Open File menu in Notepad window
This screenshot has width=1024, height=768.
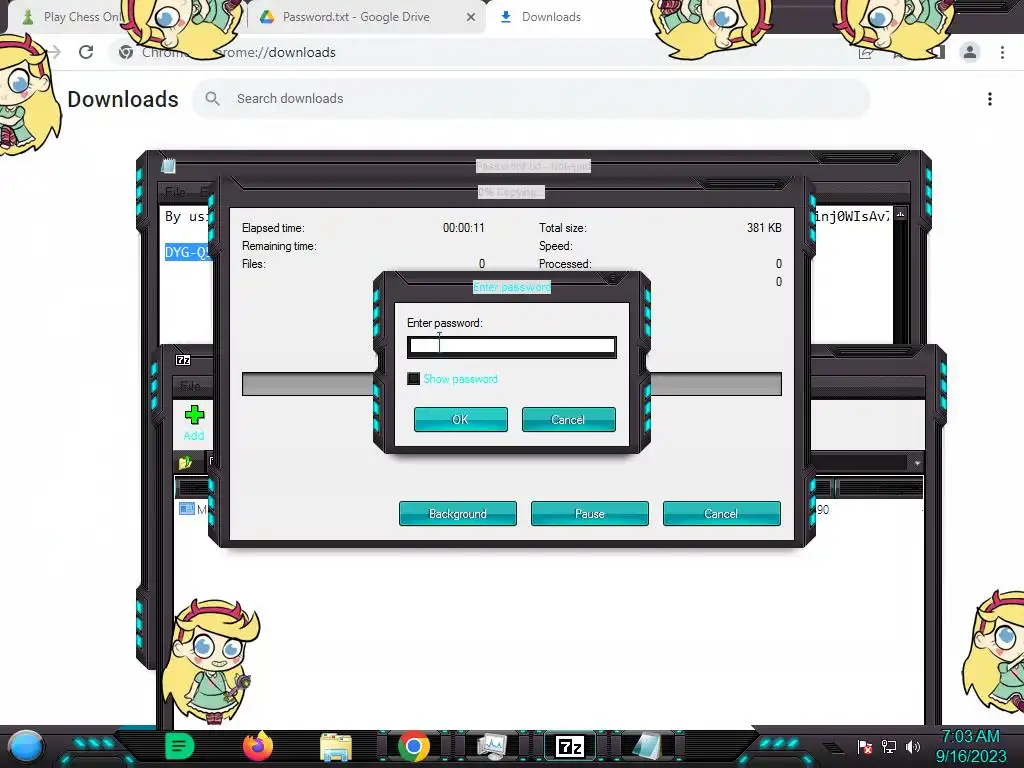[x=175, y=191]
